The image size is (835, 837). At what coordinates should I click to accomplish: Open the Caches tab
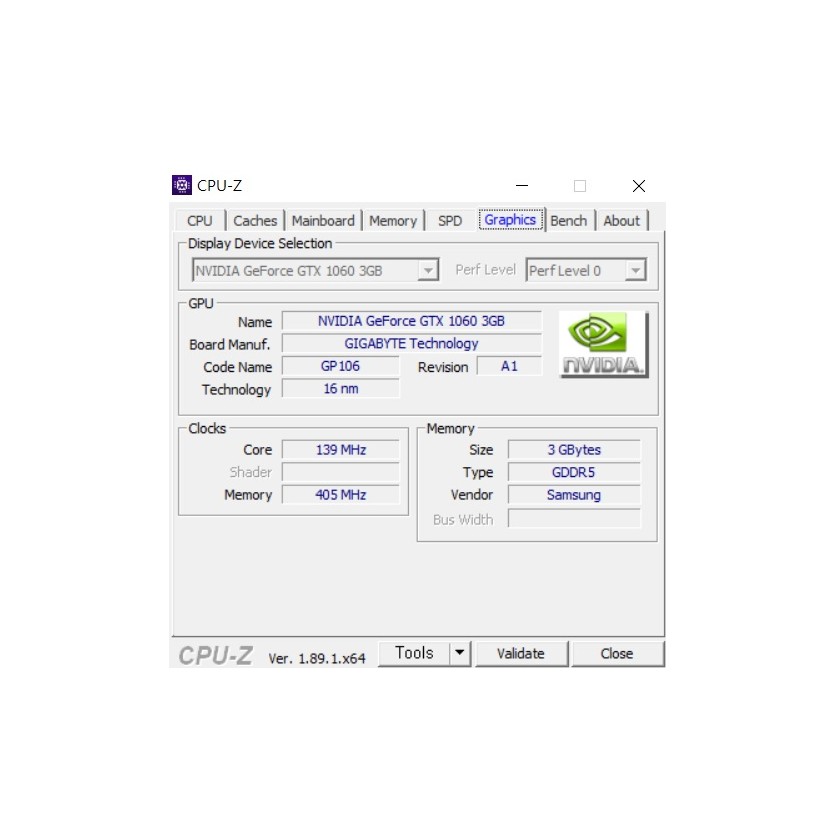click(255, 220)
